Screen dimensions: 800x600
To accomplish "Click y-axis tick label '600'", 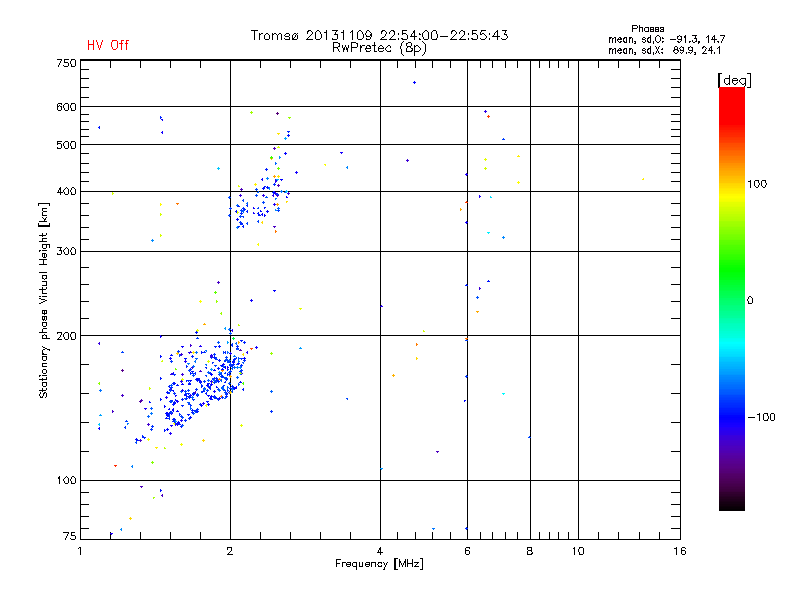I will tap(66, 107).
